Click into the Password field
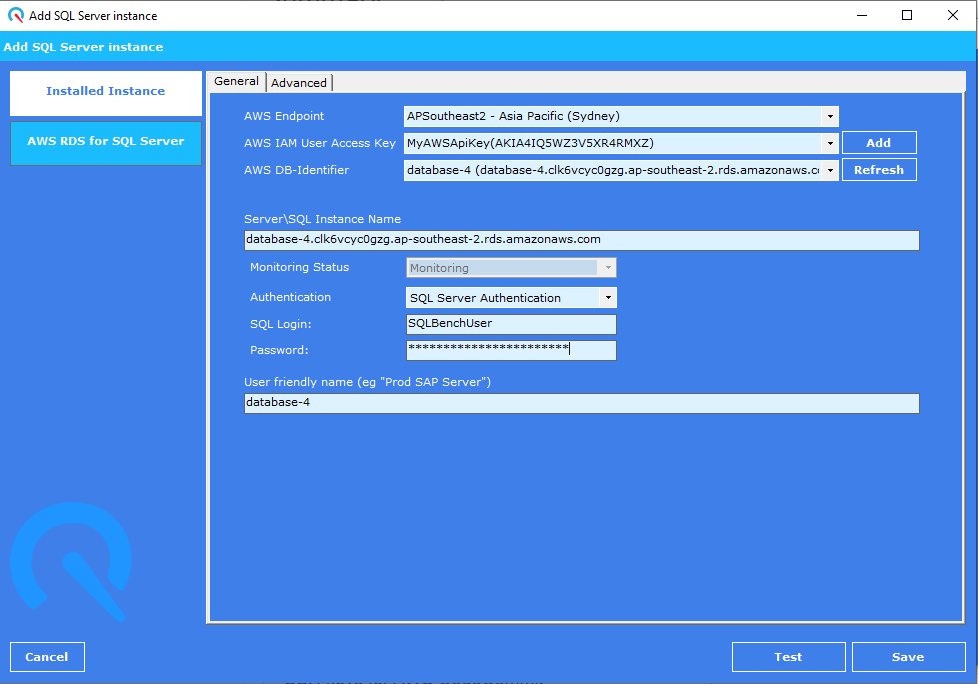The width and height of the screenshot is (978, 684). coord(510,350)
